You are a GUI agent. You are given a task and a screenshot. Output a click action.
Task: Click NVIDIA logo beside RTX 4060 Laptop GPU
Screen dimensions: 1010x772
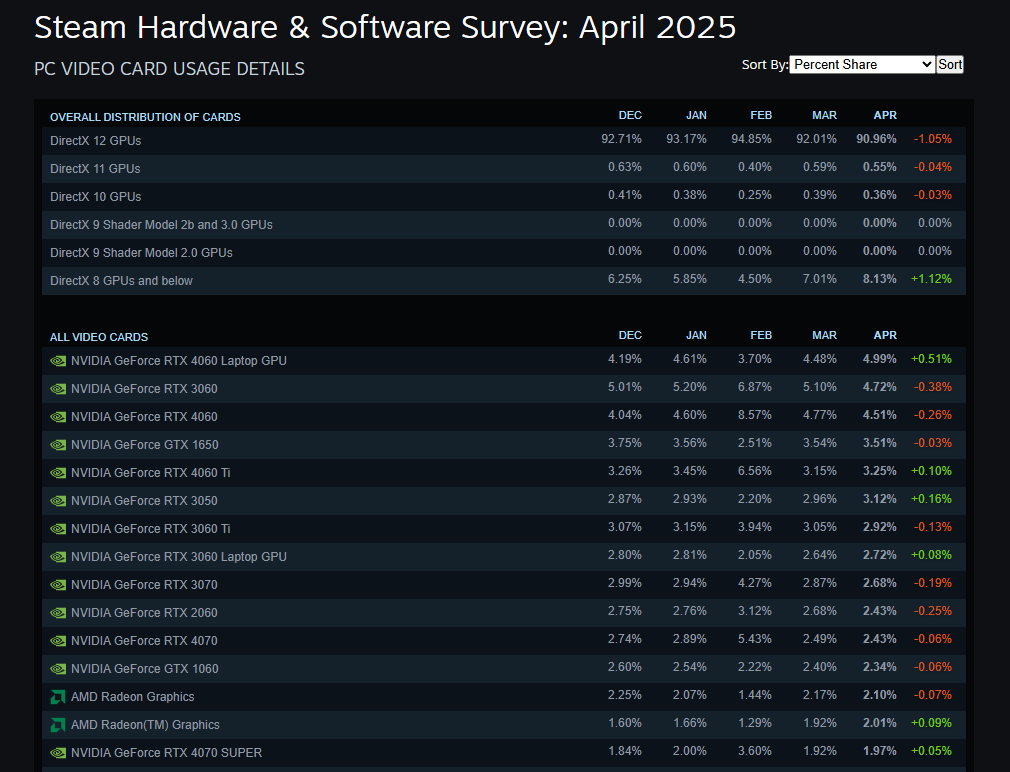58,361
